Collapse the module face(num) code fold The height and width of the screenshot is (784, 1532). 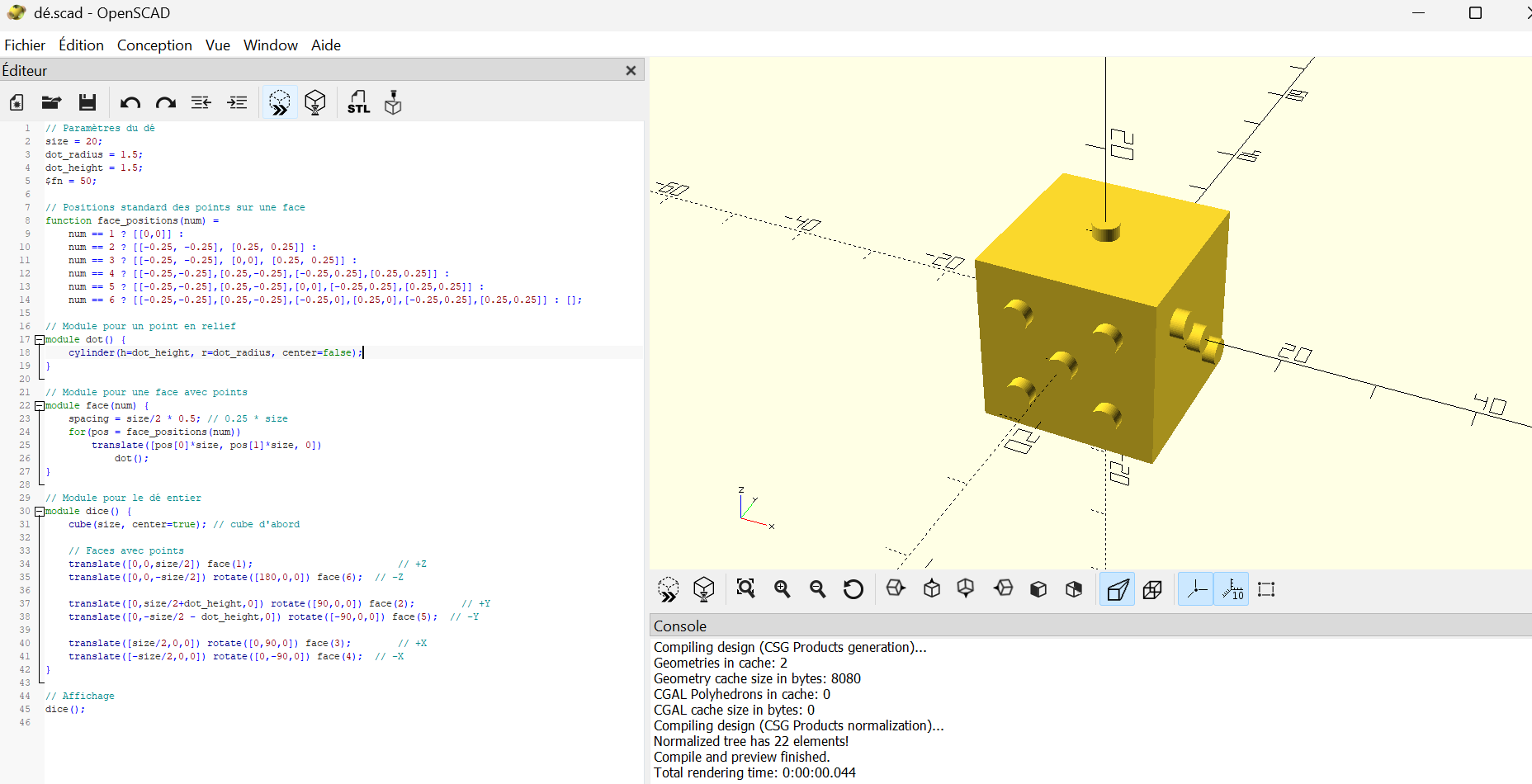click(39, 406)
